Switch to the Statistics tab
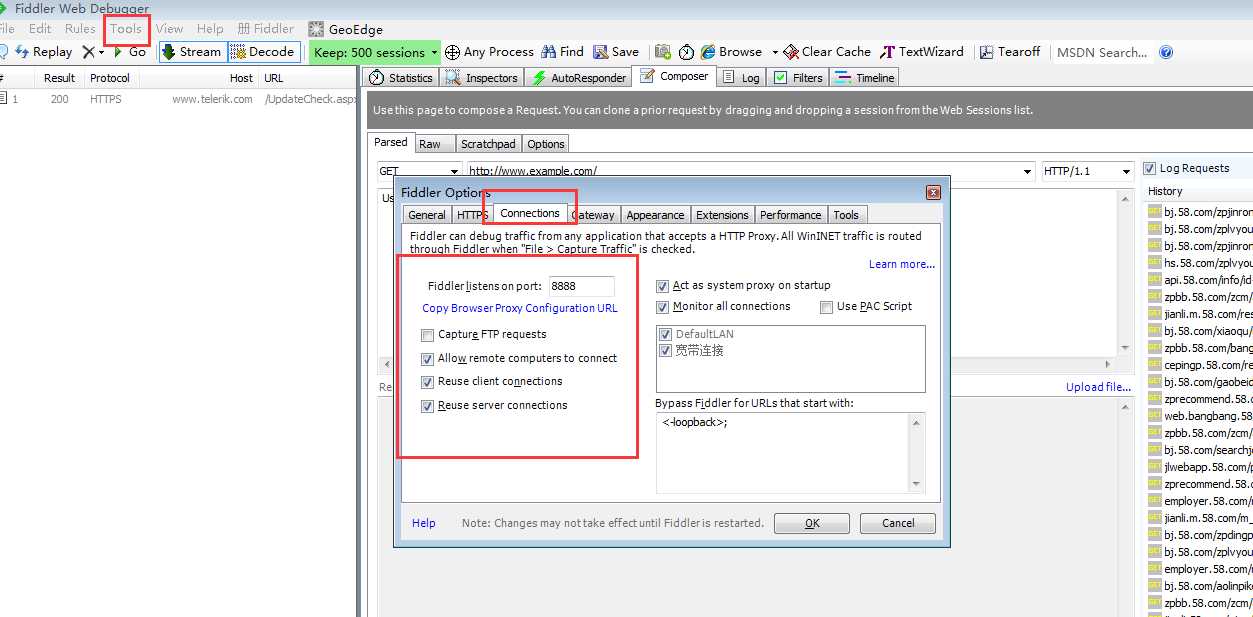The width and height of the screenshot is (1253, 617). [400, 77]
